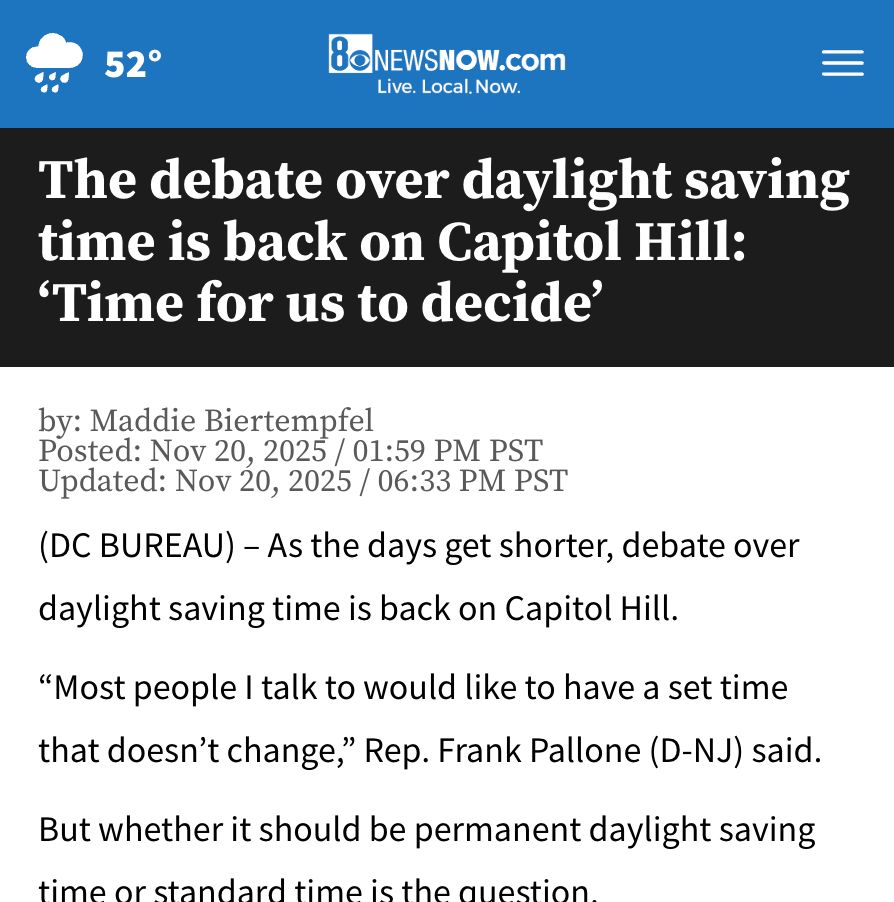This screenshot has width=894, height=902.
Task: Open the weather forecast from the temperature widget
Action: click(132, 63)
